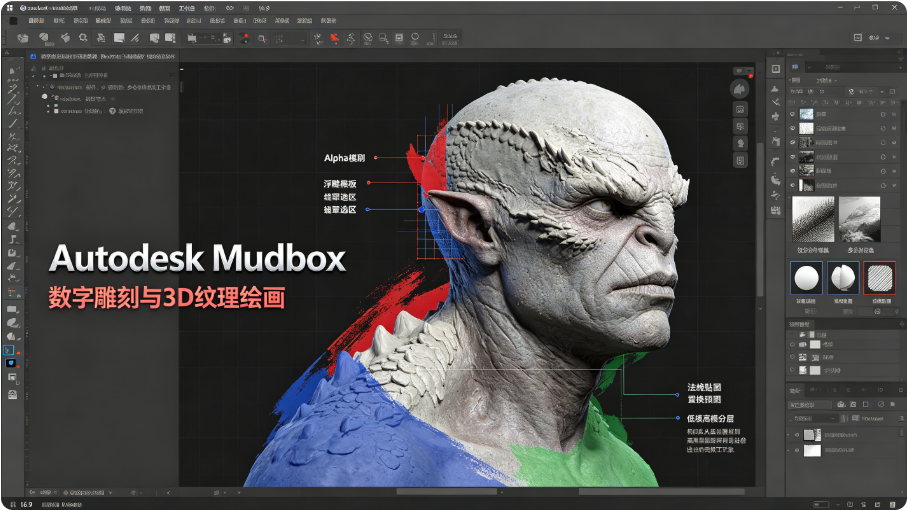Click the circular icon in the bottom-right status bar

850,505
